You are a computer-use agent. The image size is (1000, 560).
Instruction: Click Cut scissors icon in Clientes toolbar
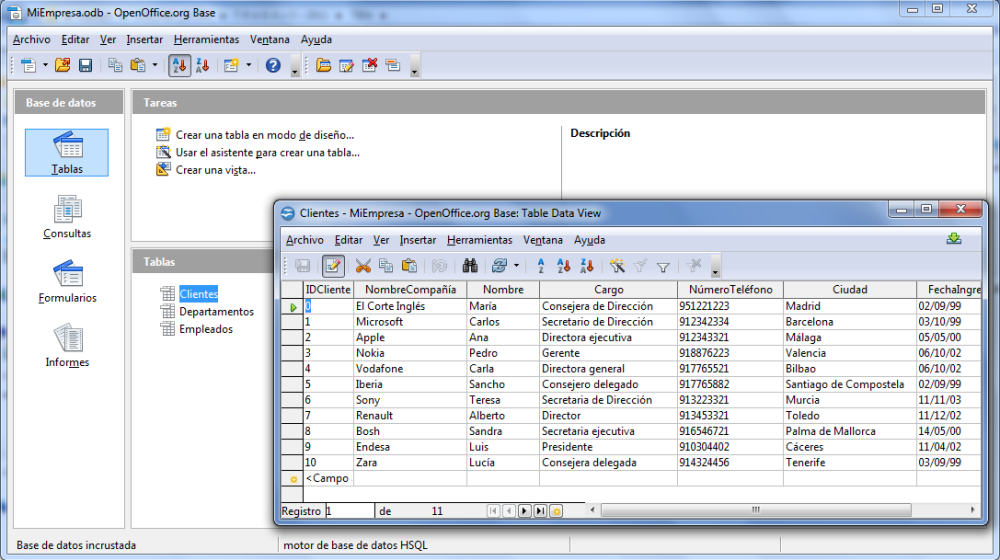pos(363,266)
